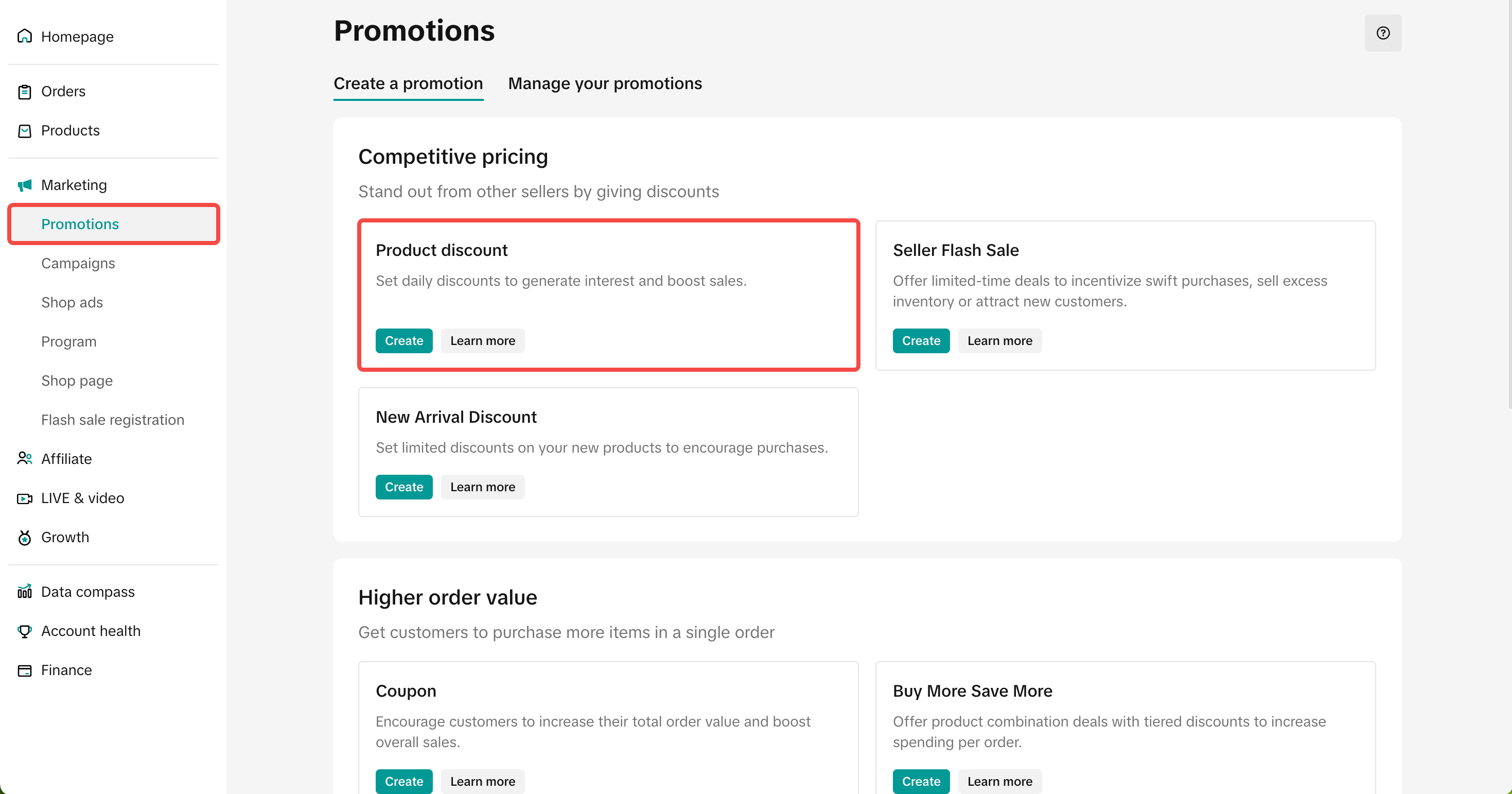Create a New Arrival Discount
This screenshot has width=1512, height=794.
click(x=404, y=487)
